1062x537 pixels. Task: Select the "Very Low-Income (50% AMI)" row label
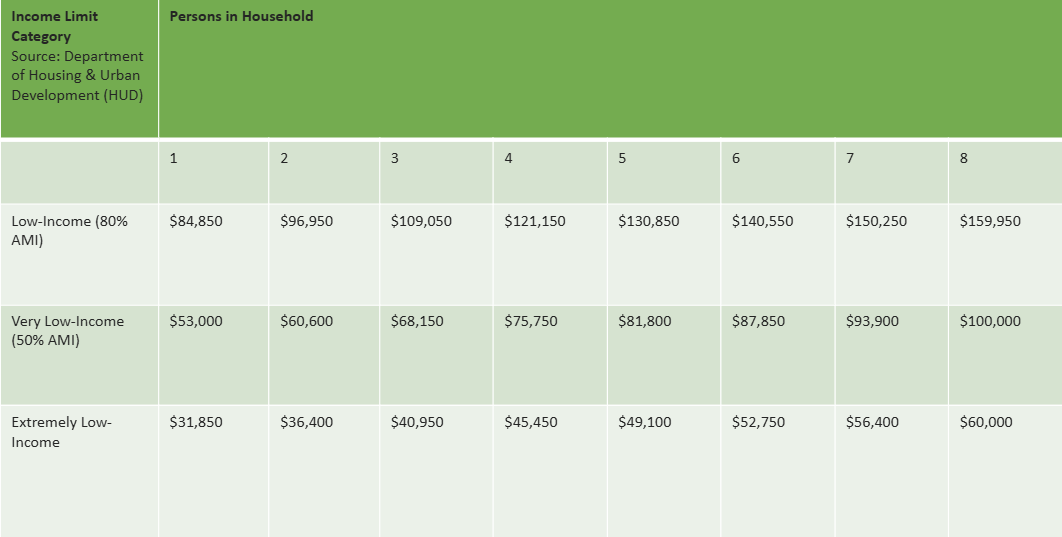coord(68,331)
